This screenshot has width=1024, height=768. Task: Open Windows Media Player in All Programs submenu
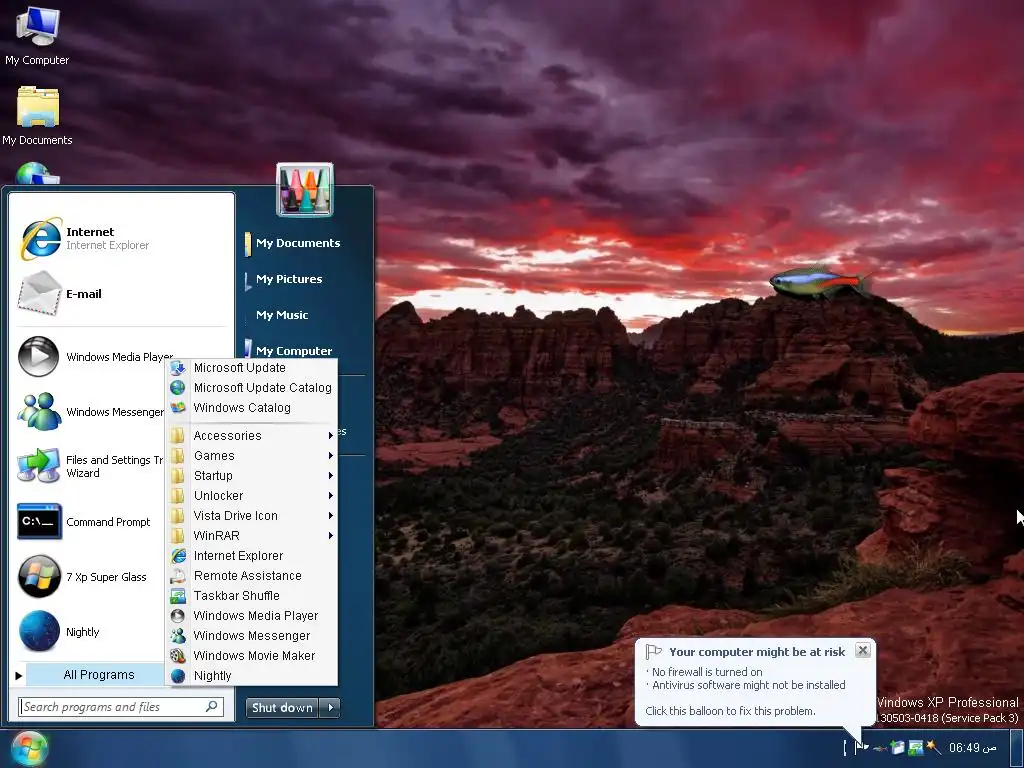point(252,616)
